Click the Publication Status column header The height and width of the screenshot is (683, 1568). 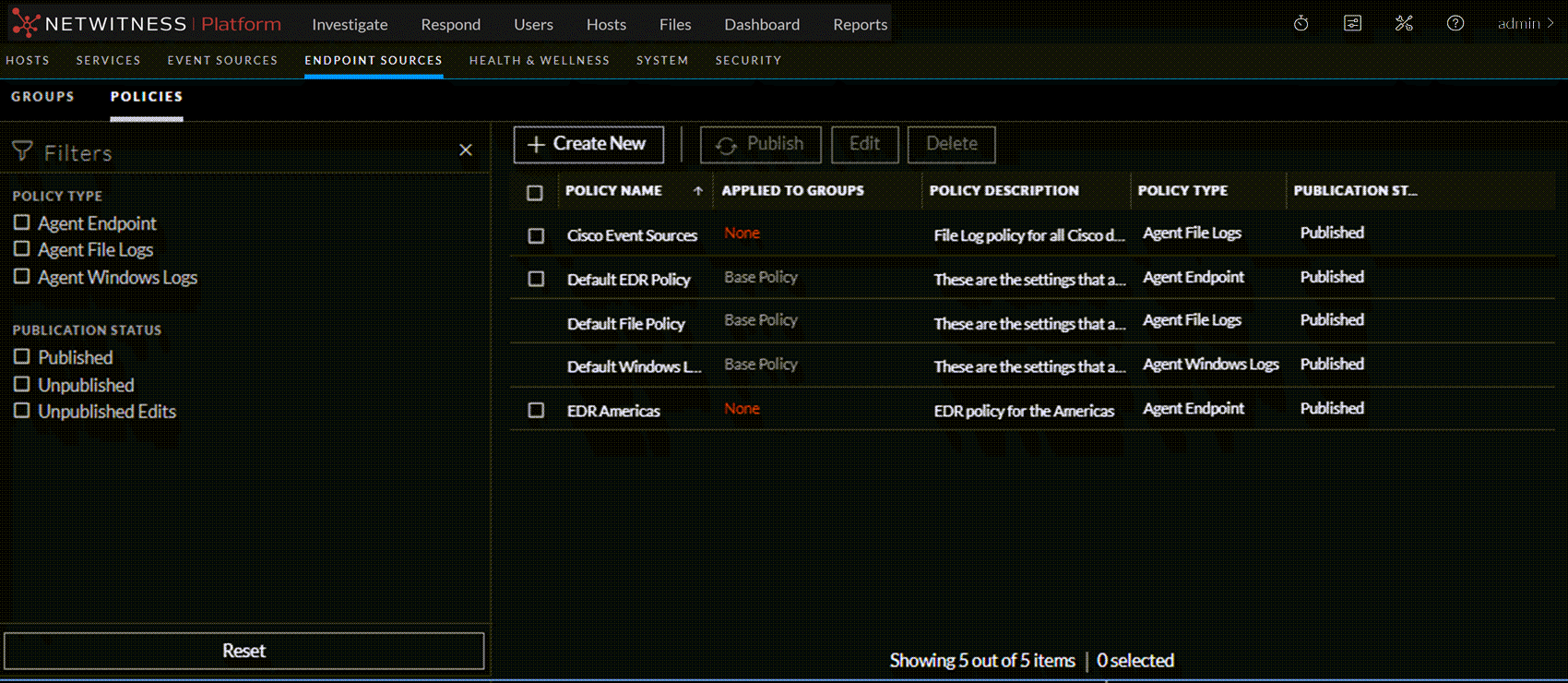pyautogui.click(x=1355, y=190)
